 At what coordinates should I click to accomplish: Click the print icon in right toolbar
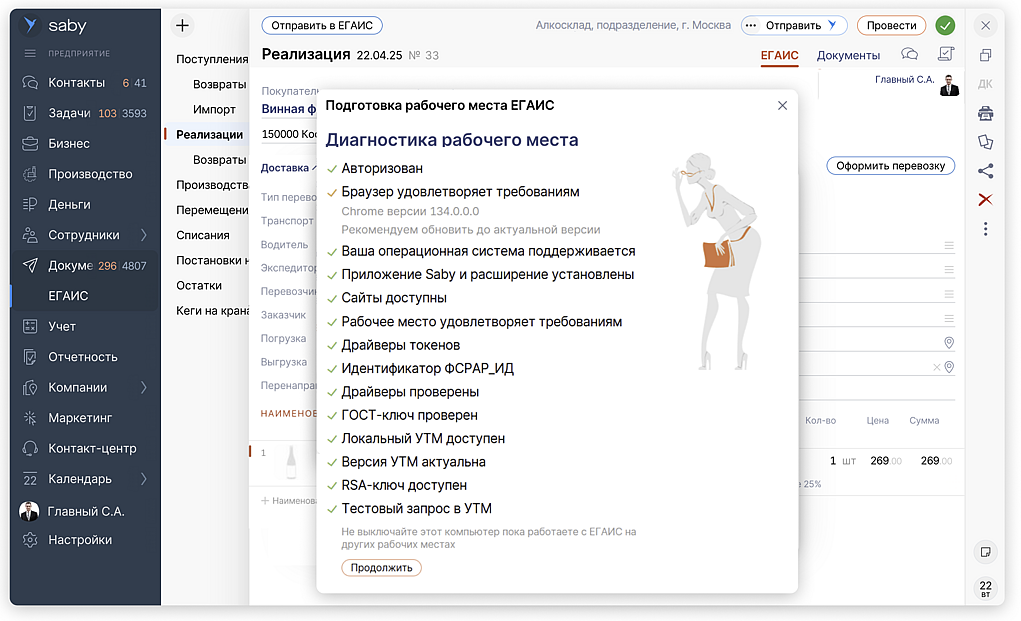tap(985, 113)
